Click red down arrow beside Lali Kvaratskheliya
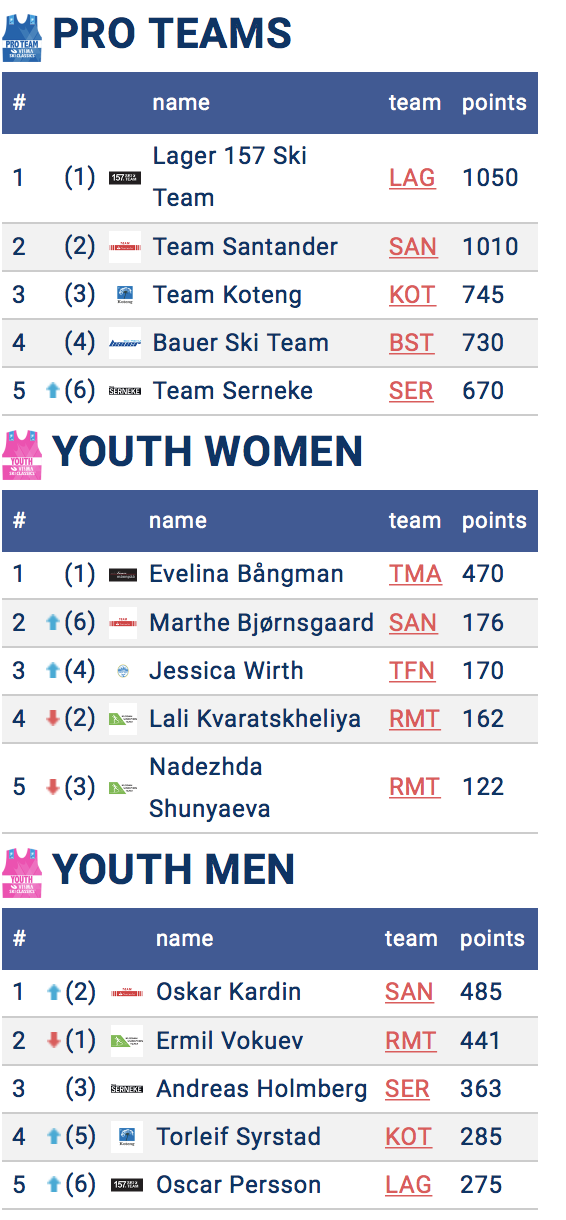566x1220 pixels. [53, 719]
